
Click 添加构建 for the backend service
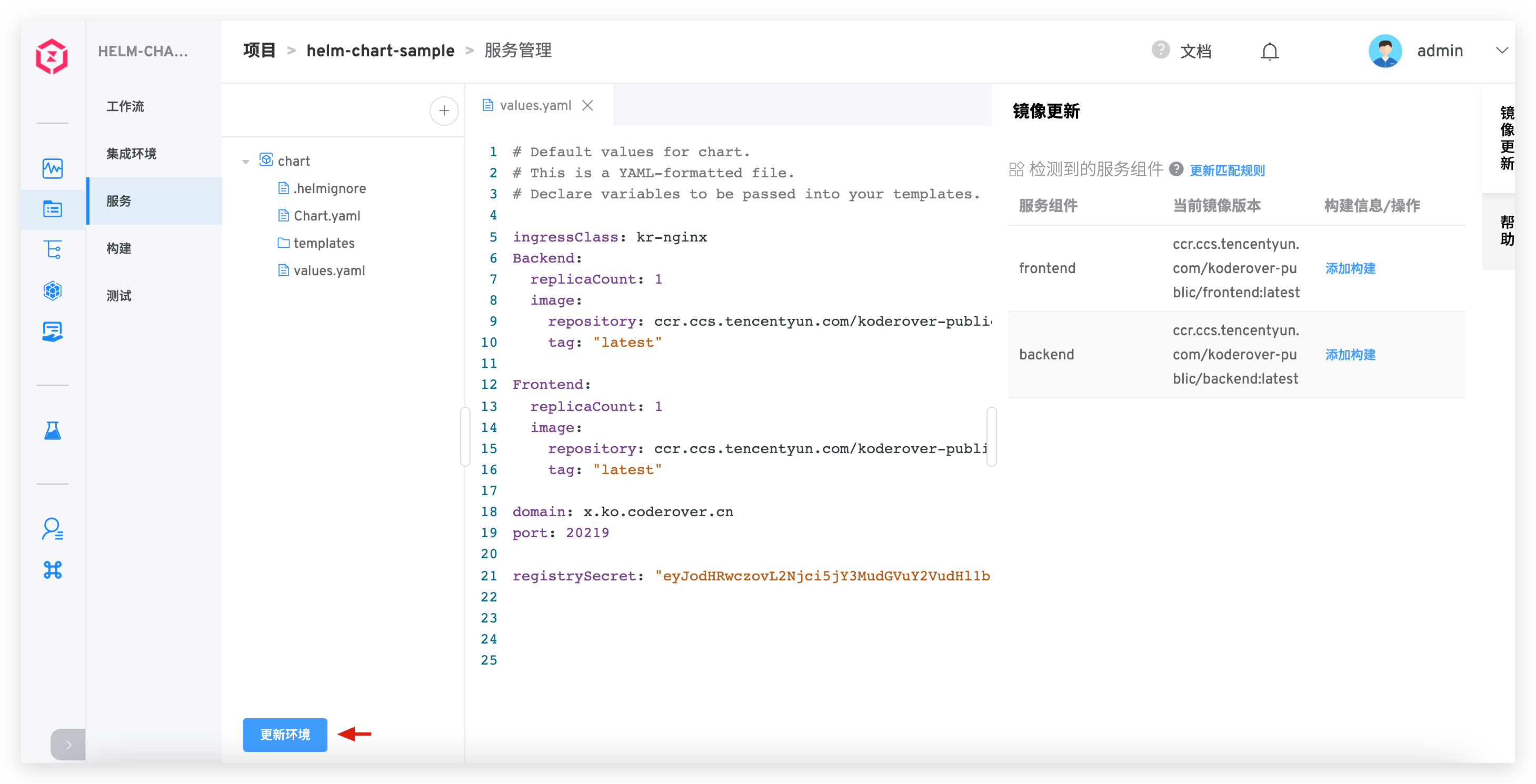(x=1350, y=354)
